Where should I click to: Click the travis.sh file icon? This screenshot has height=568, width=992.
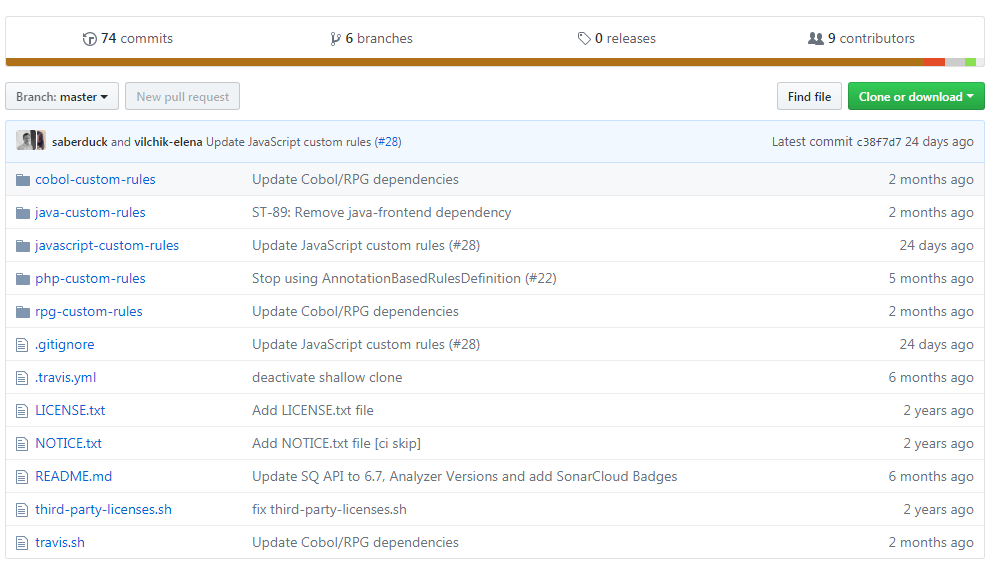click(22, 543)
